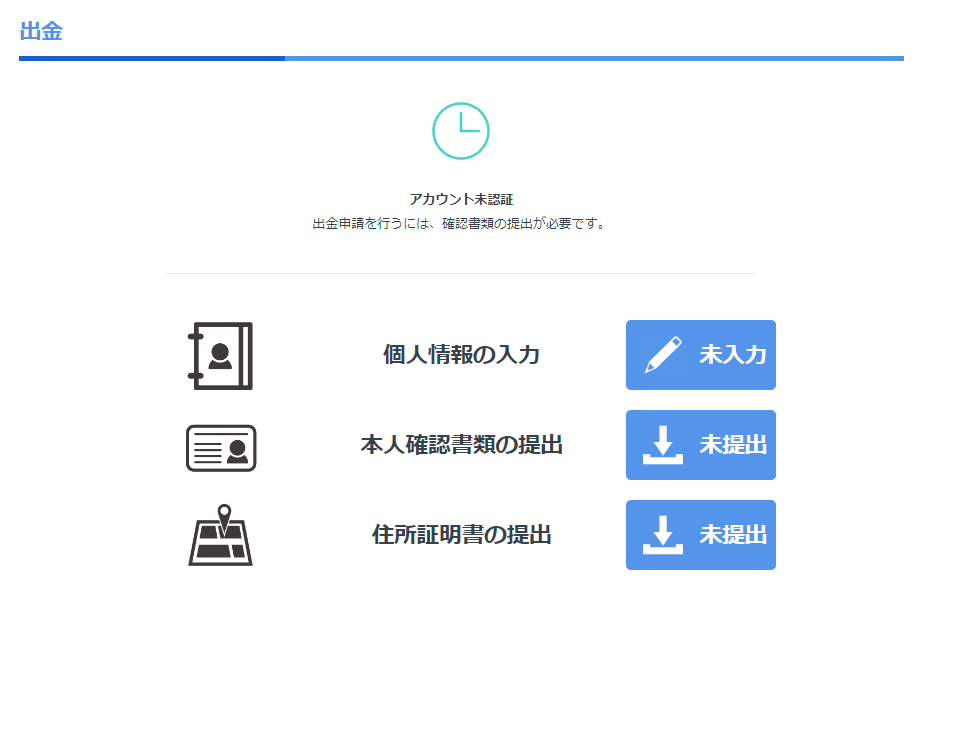Click the 個人情報の入力 label
The height and width of the screenshot is (735, 962).
click(x=461, y=355)
